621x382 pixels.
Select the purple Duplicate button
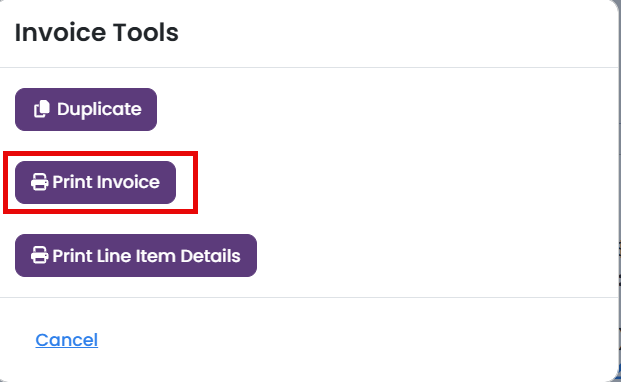click(x=86, y=109)
